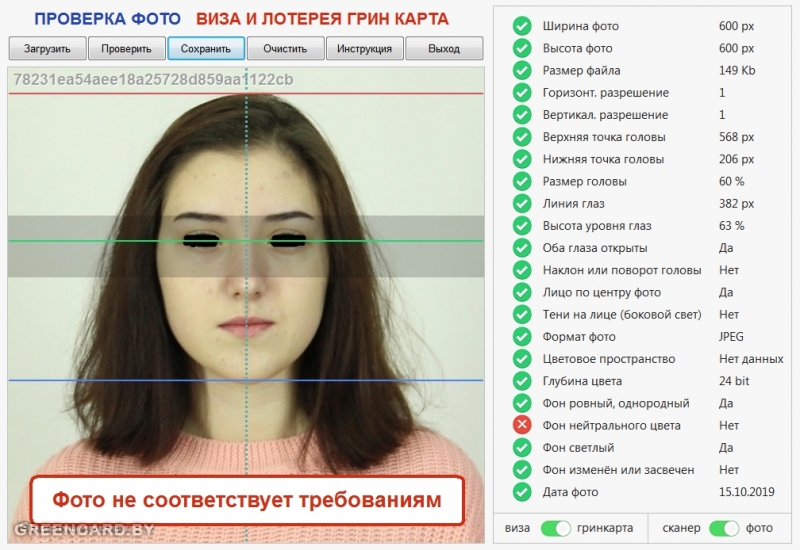The image size is (800, 550).
Task: Click the Глубина цвета label
Action: point(582,381)
